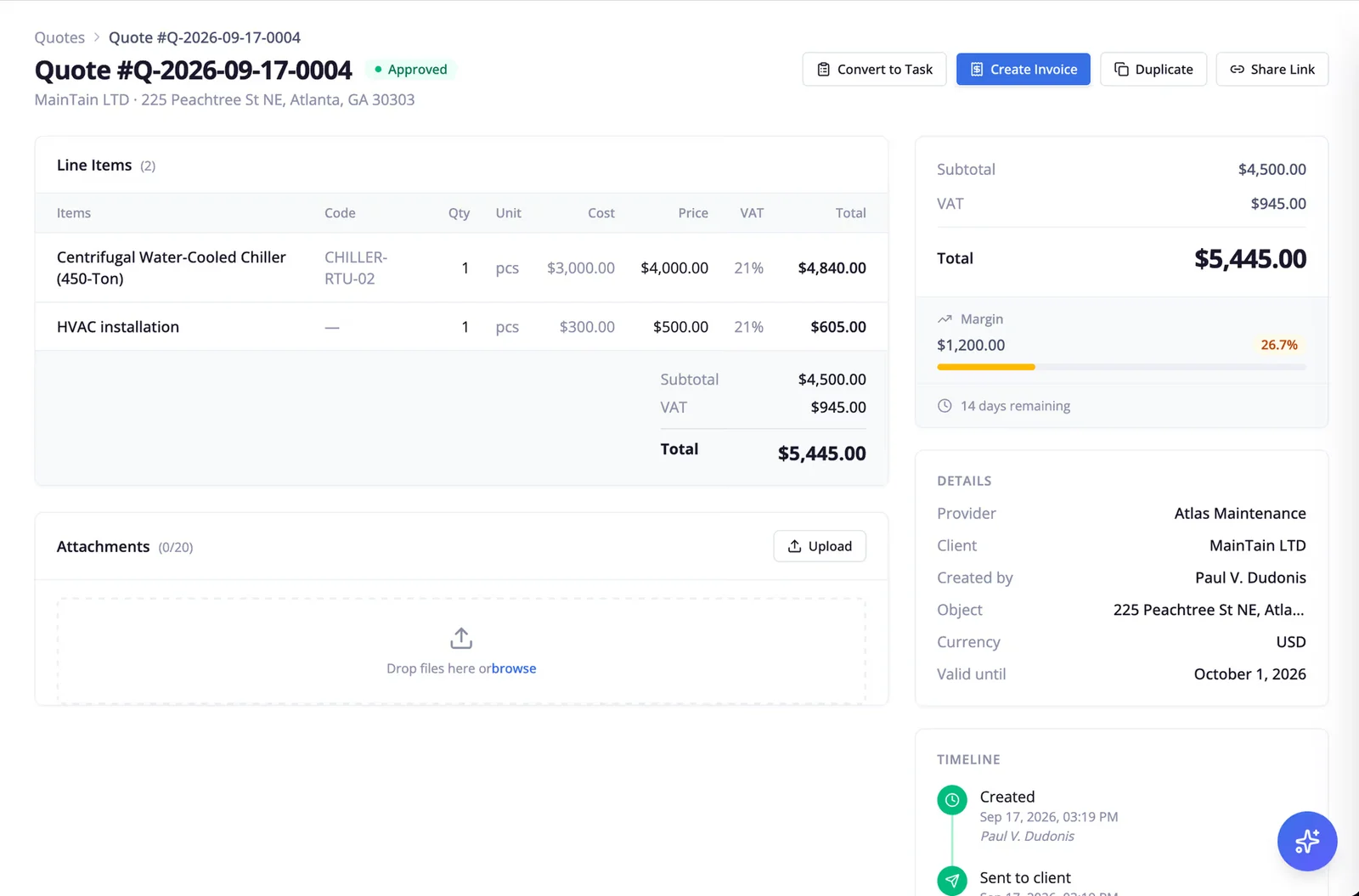Click the Price column header

click(693, 213)
